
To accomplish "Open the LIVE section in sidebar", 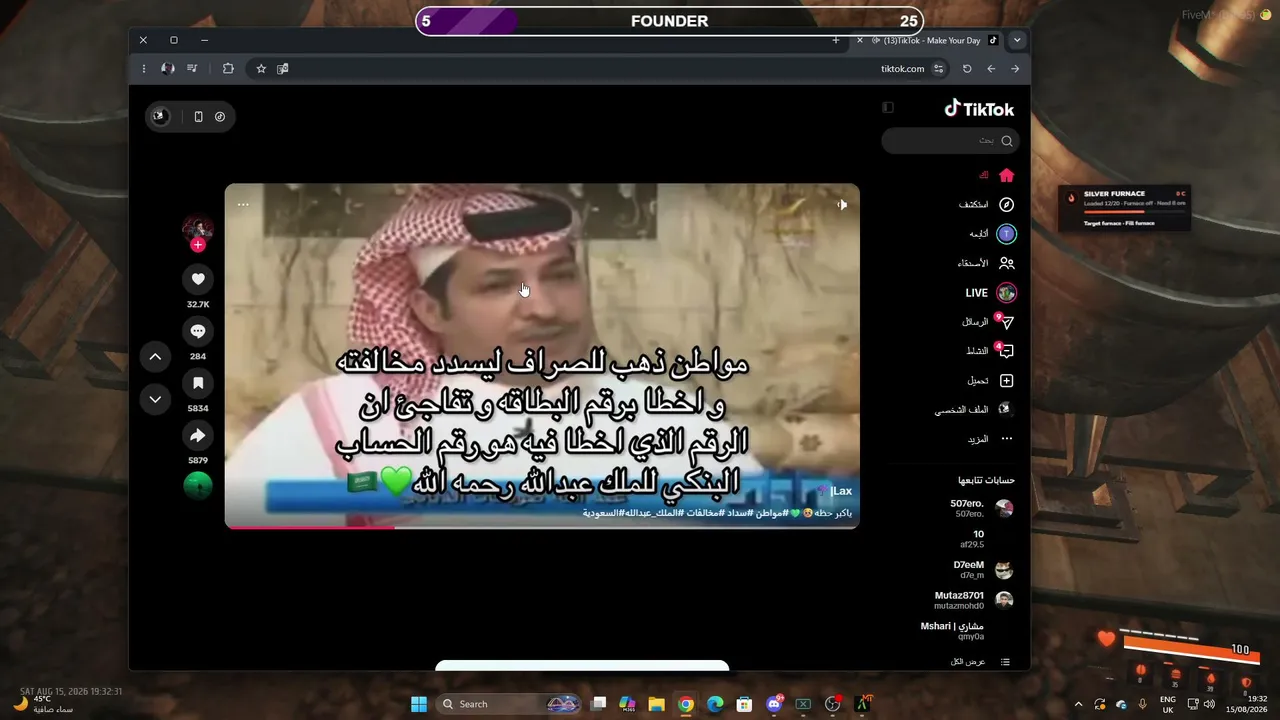I will click(991, 293).
